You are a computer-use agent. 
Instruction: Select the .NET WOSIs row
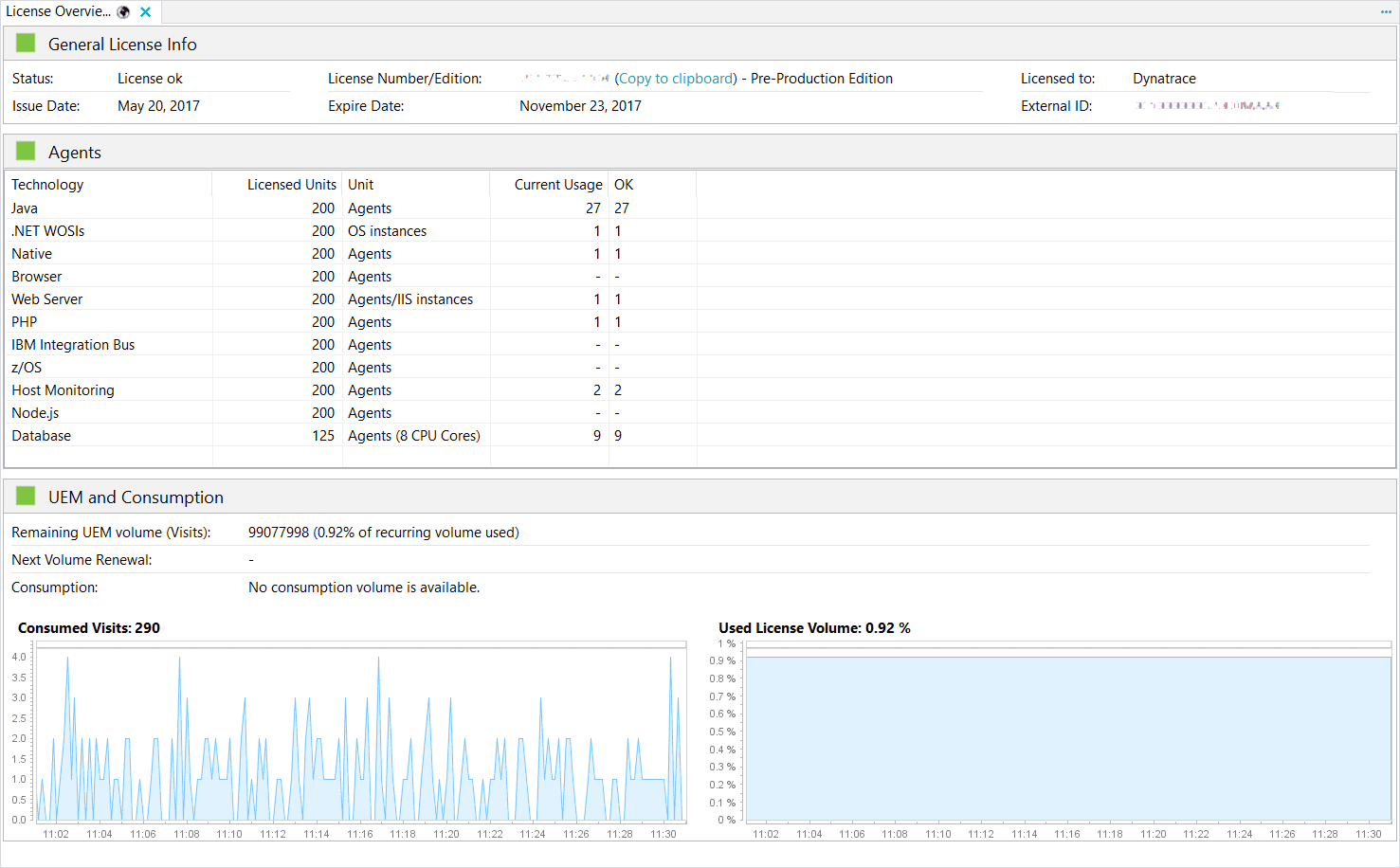700,231
